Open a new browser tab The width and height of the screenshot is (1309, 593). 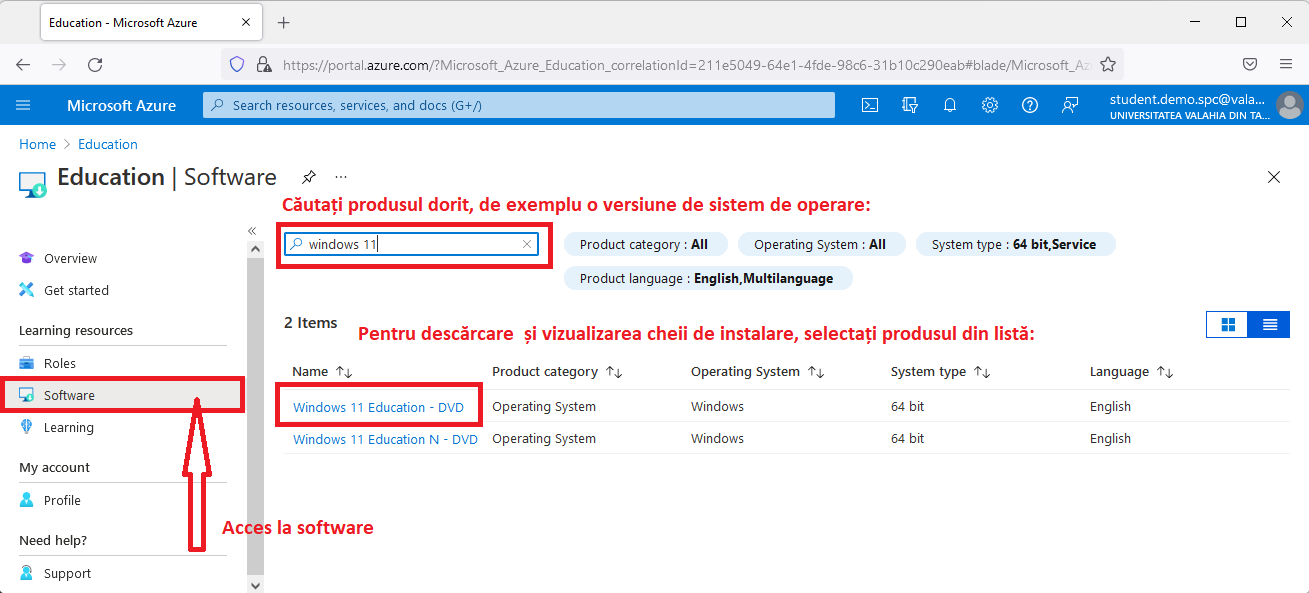click(x=283, y=22)
